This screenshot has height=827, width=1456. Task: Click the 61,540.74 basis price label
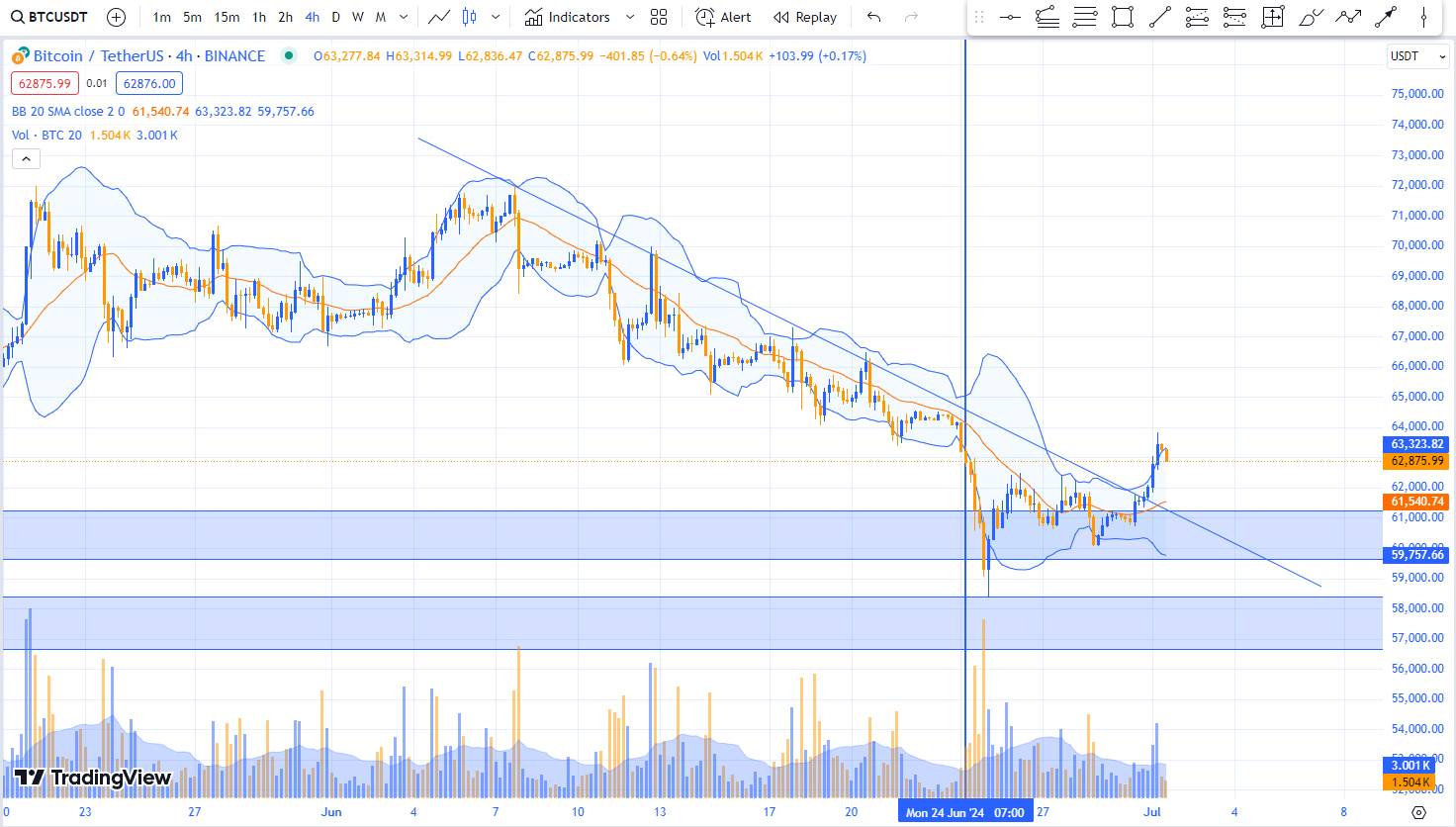[1416, 503]
